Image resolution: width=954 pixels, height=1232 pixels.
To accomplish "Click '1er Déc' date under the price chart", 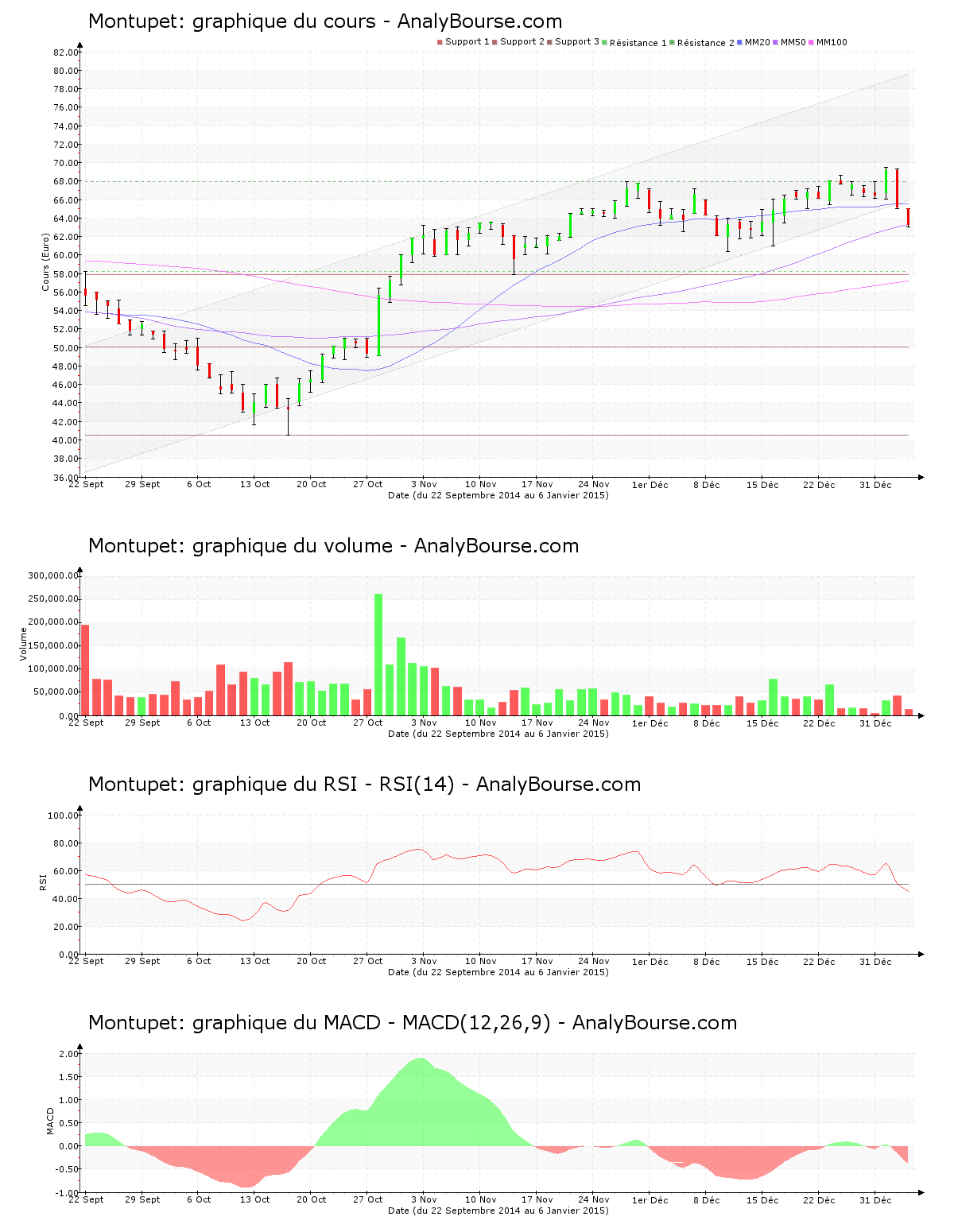I will [650, 484].
